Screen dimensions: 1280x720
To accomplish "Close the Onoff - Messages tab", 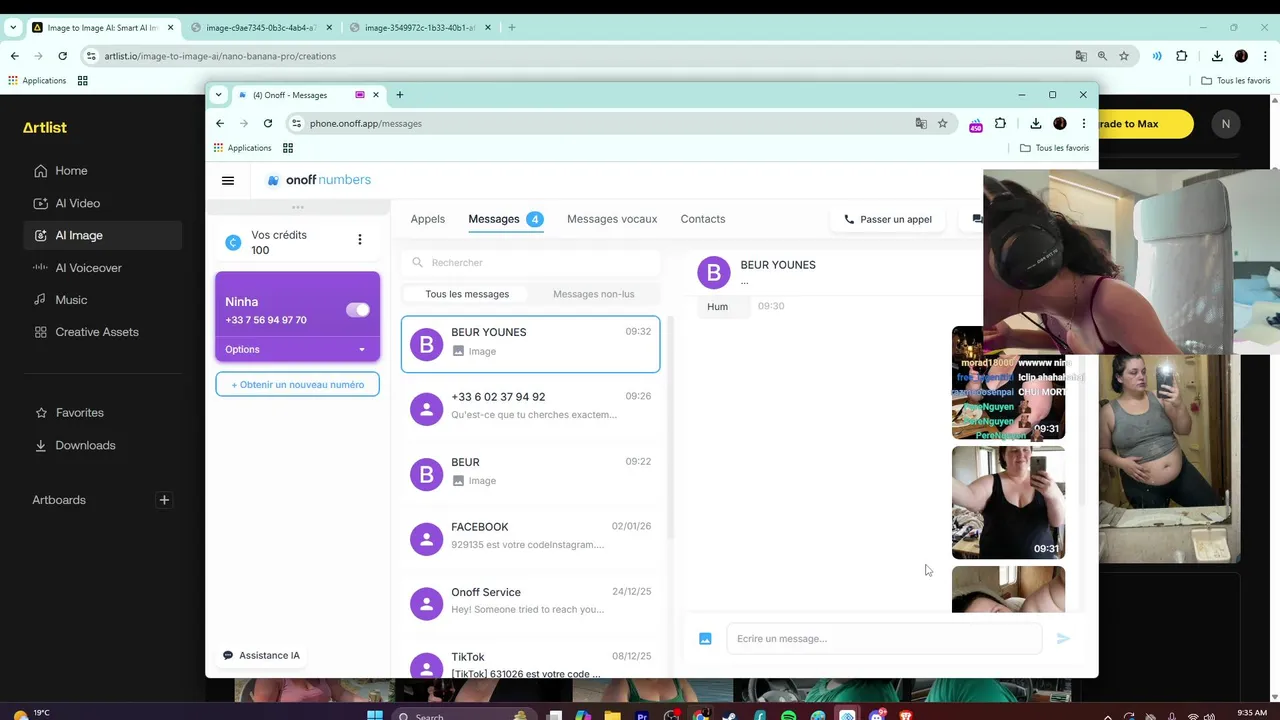I will pos(376,95).
